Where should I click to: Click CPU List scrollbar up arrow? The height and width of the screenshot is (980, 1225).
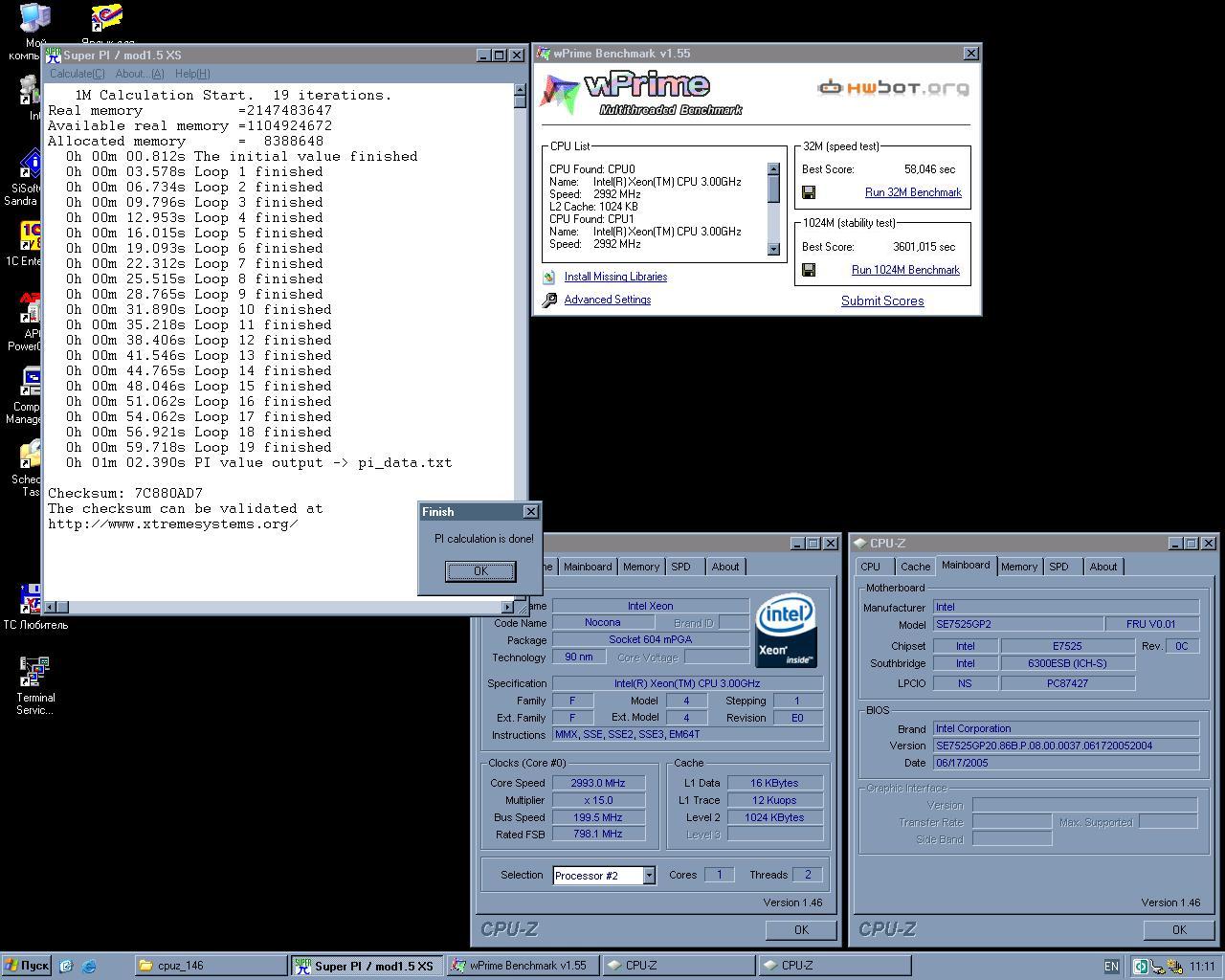(773, 169)
